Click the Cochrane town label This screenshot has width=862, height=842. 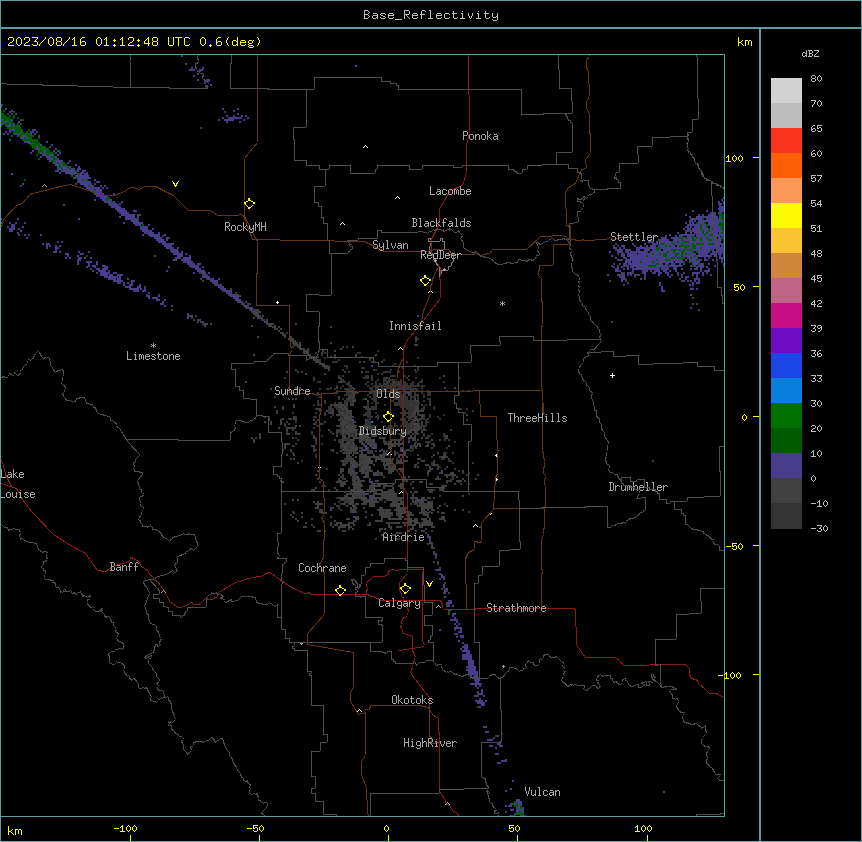(x=322, y=568)
